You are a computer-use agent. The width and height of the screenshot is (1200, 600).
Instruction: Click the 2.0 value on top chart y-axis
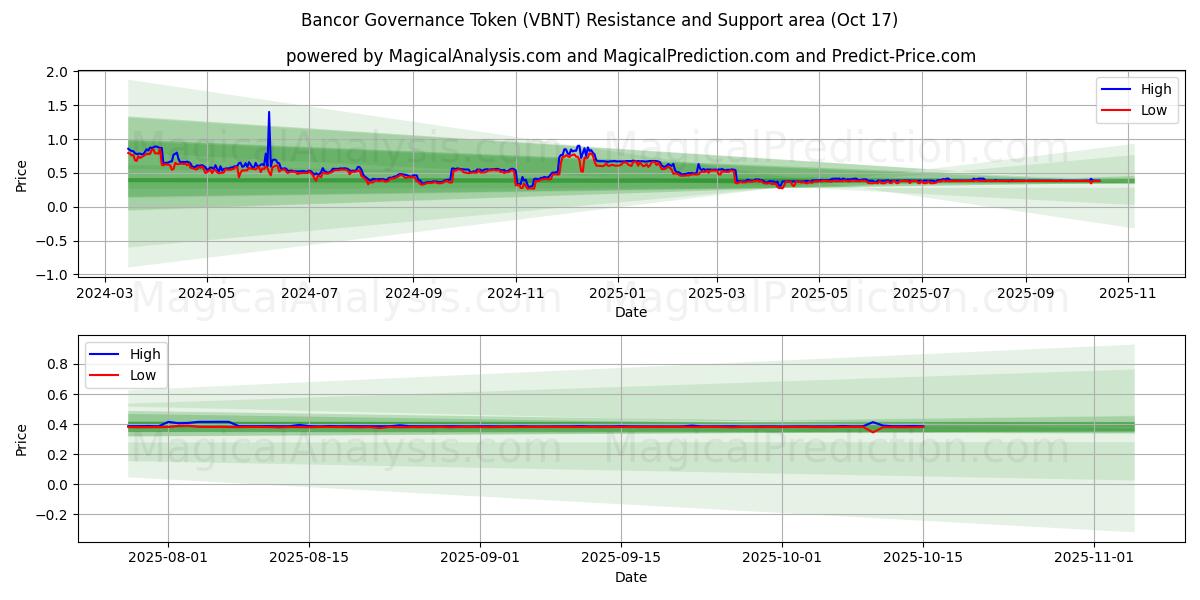58,72
